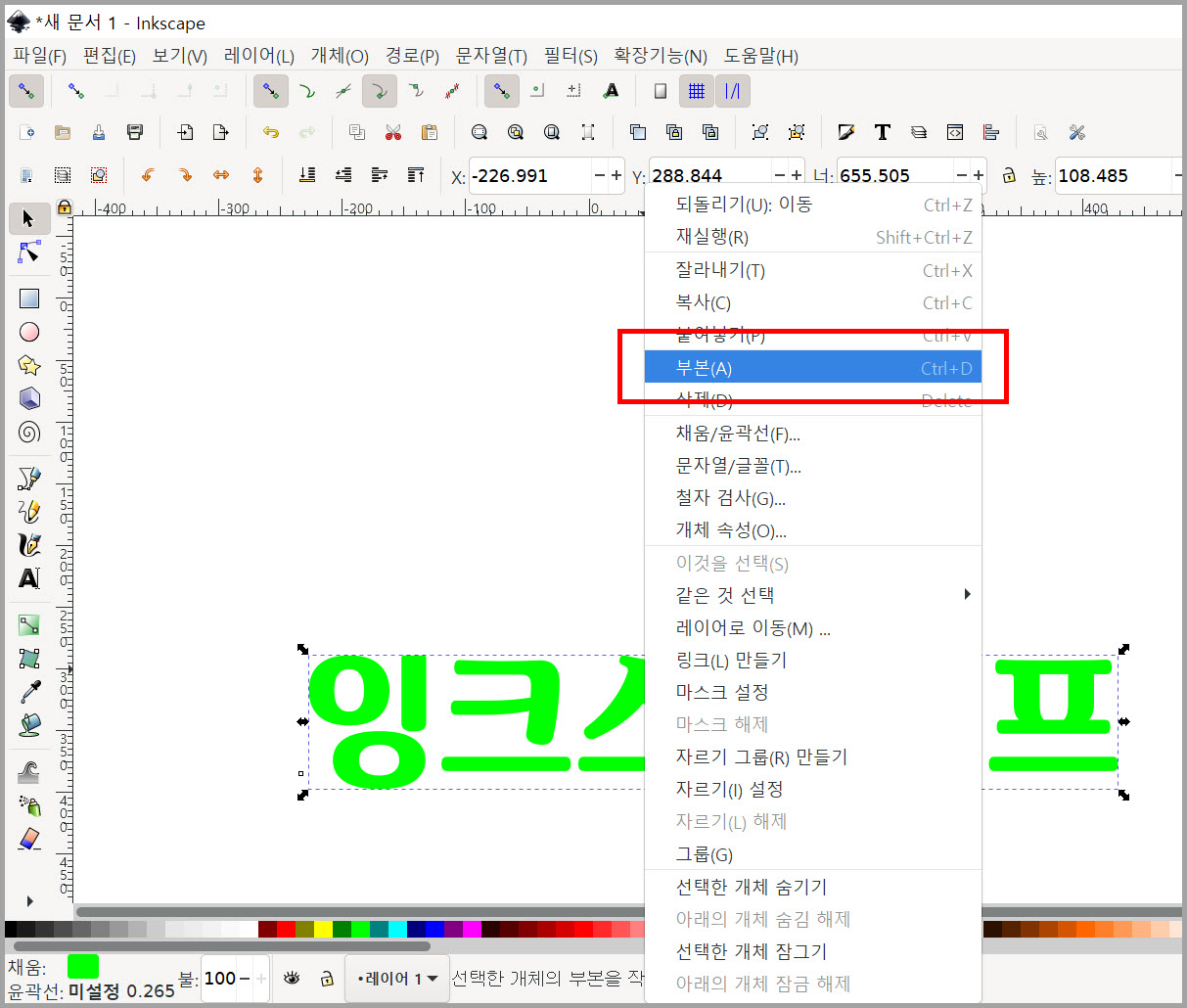This screenshot has height=1008, width=1187.
Task: Toggle snap to grids button
Action: 696,91
